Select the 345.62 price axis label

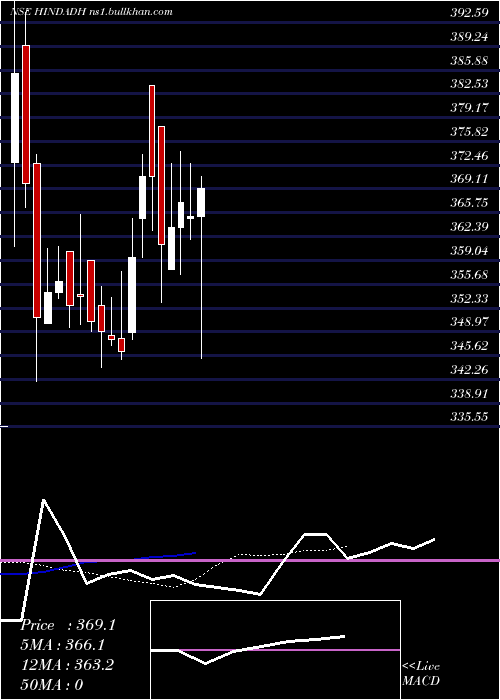tap(469, 346)
